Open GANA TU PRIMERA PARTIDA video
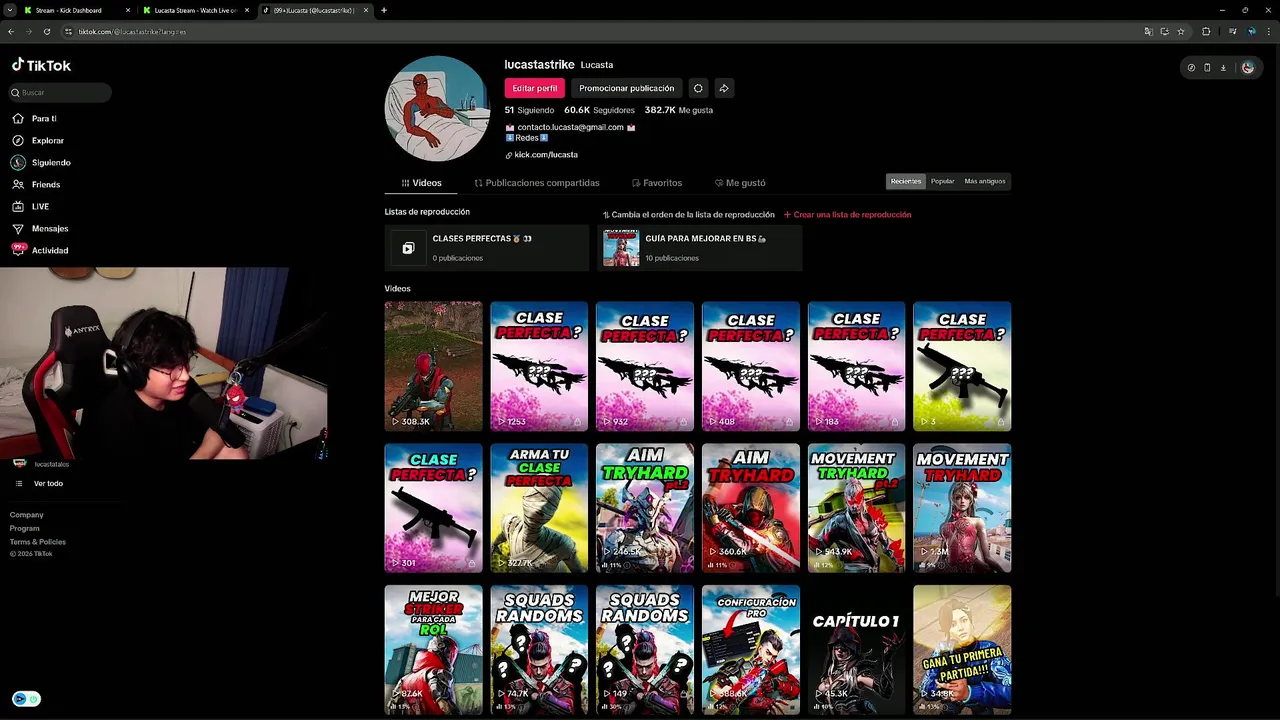1280x720 pixels. click(x=962, y=650)
